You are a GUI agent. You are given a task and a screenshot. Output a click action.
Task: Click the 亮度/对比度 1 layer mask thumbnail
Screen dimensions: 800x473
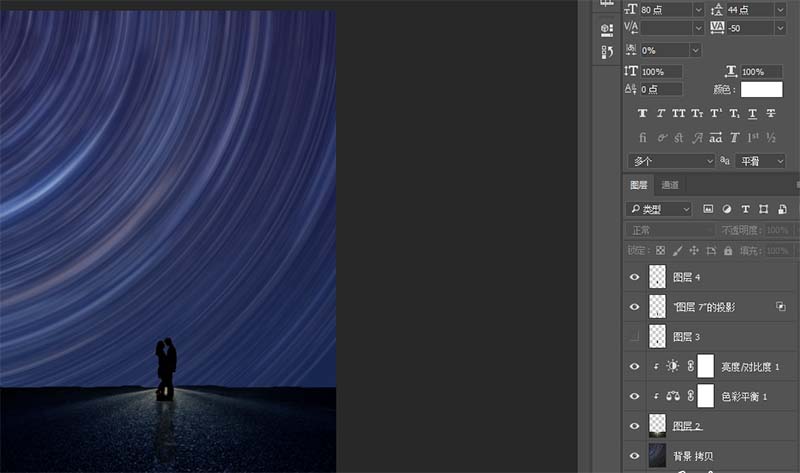tap(706, 366)
